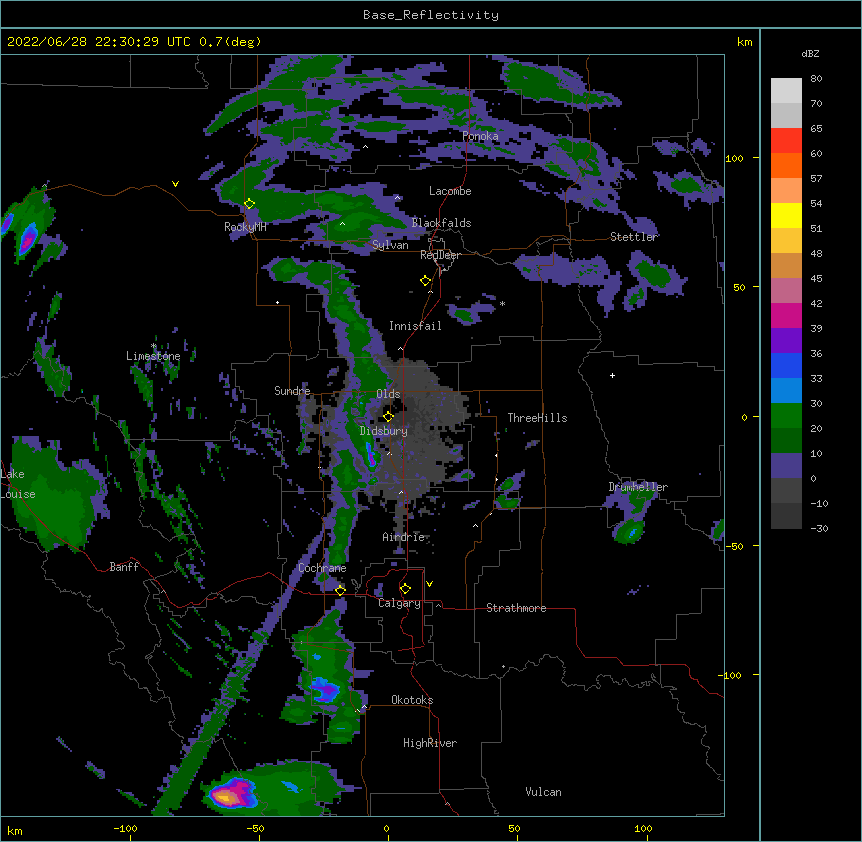Click the Sylvan label
The image size is (862, 842).
click(390, 245)
